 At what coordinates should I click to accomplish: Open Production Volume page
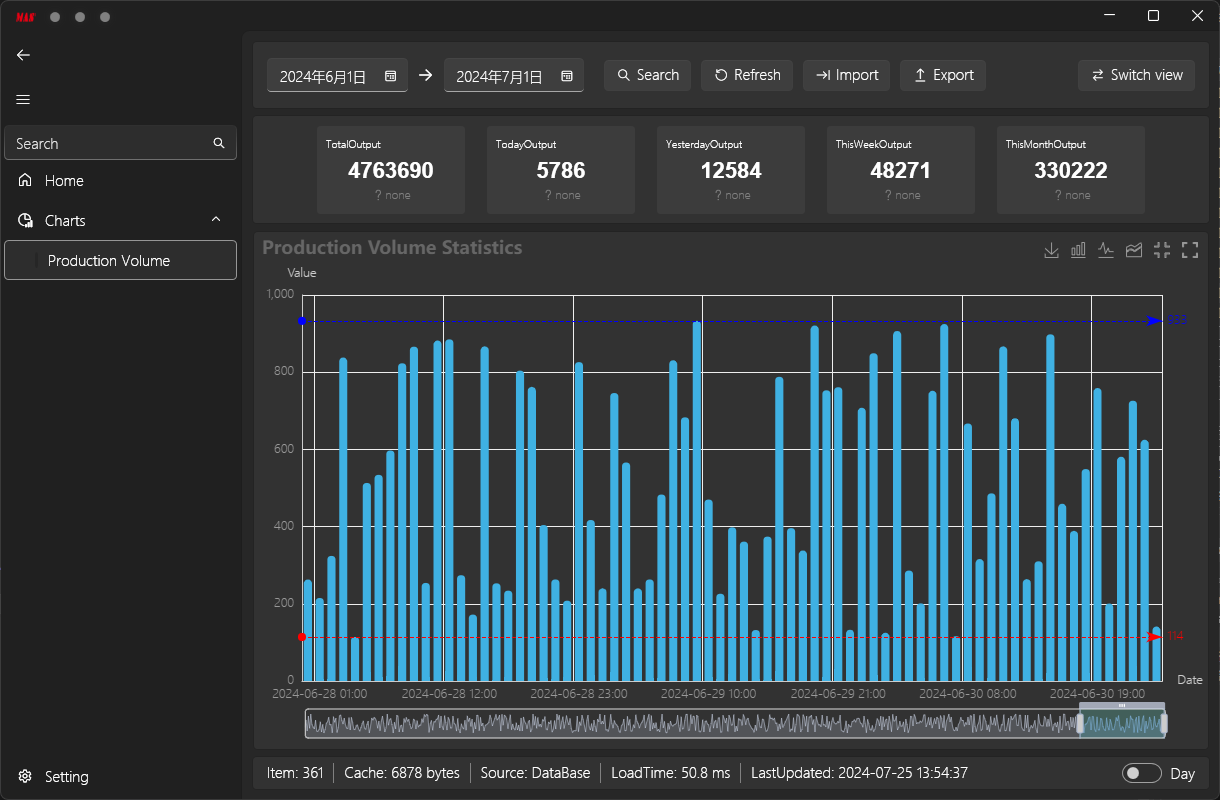pyautogui.click(x=120, y=260)
